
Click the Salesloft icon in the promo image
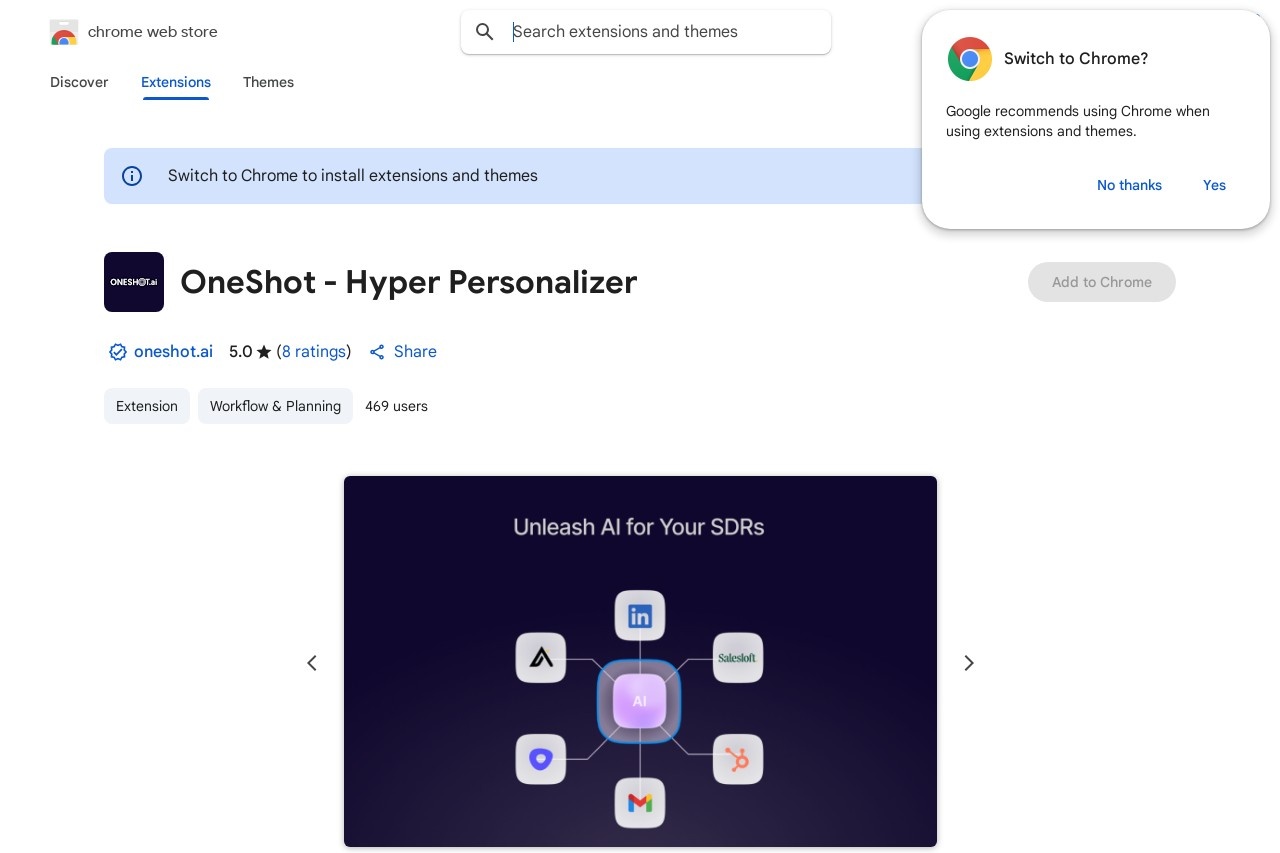[738, 658]
